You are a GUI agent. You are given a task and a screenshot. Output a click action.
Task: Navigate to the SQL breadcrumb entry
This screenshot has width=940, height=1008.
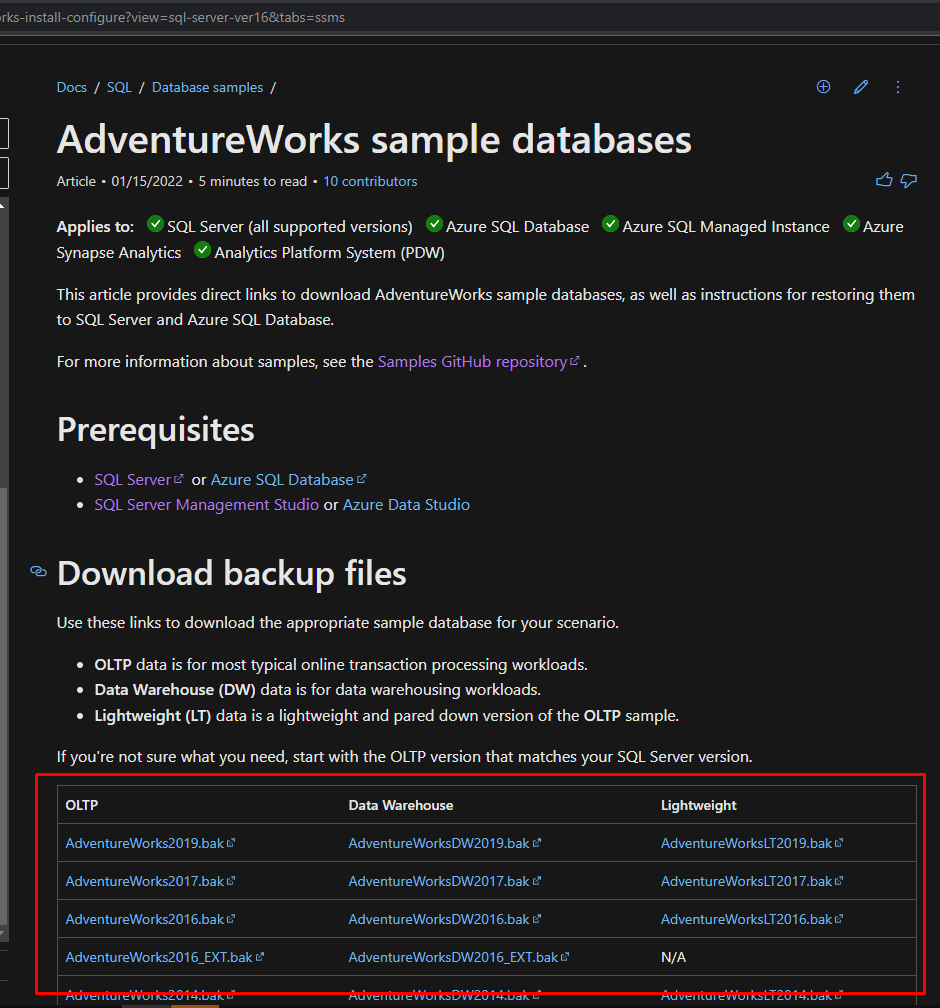(x=119, y=87)
